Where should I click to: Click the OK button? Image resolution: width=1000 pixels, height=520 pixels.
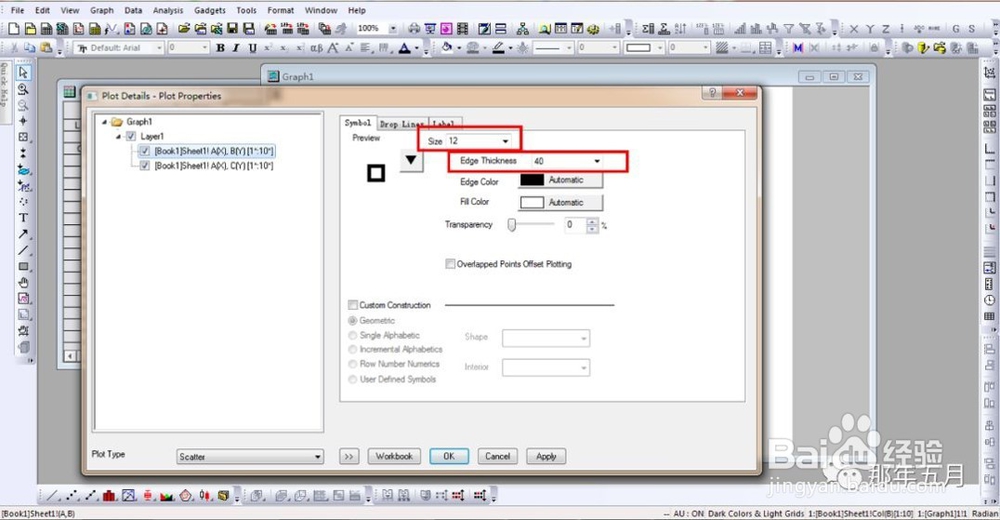coord(449,456)
